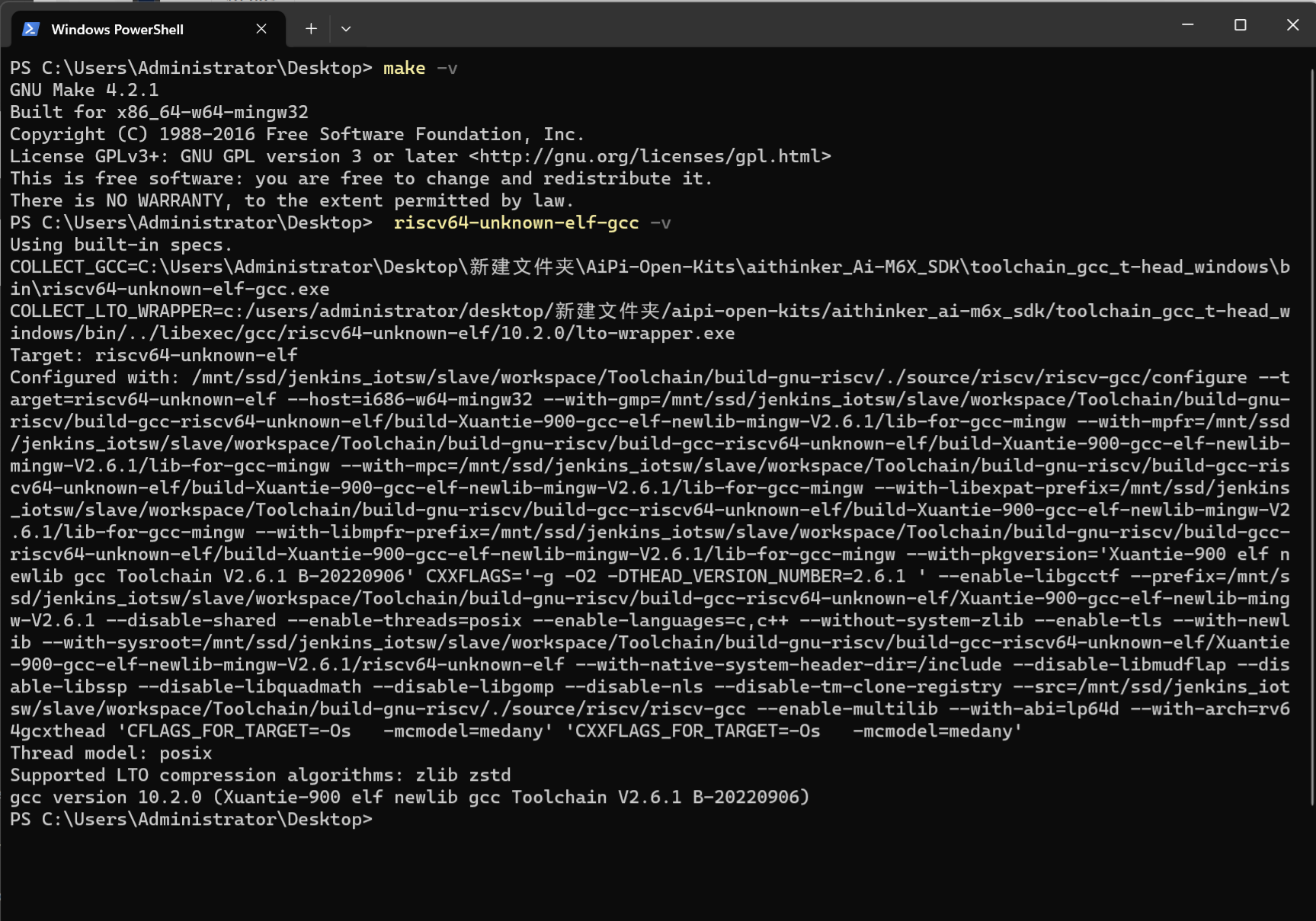Open a new terminal tab
The height and width of the screenshot is (921, 1316).
pos(311,29)
